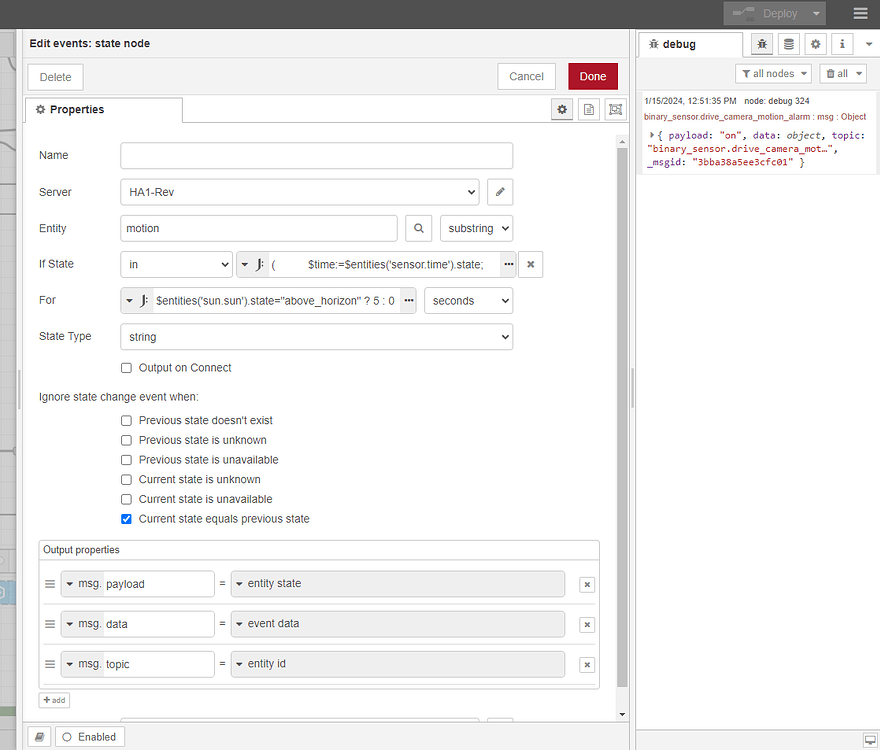Open the Server HA1-Rev dropdown

pos(300,192)
